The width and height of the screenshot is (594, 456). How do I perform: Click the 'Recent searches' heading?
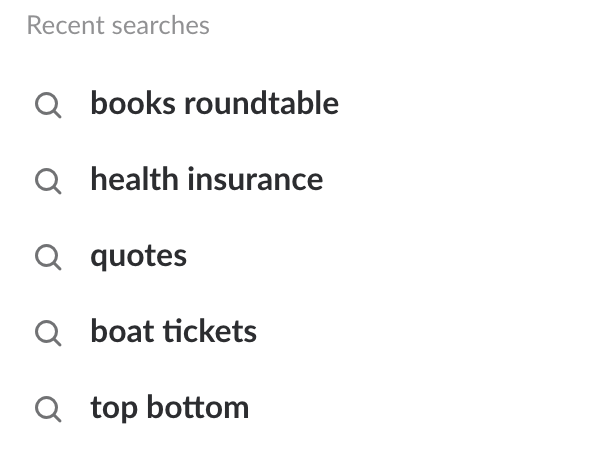118,25
